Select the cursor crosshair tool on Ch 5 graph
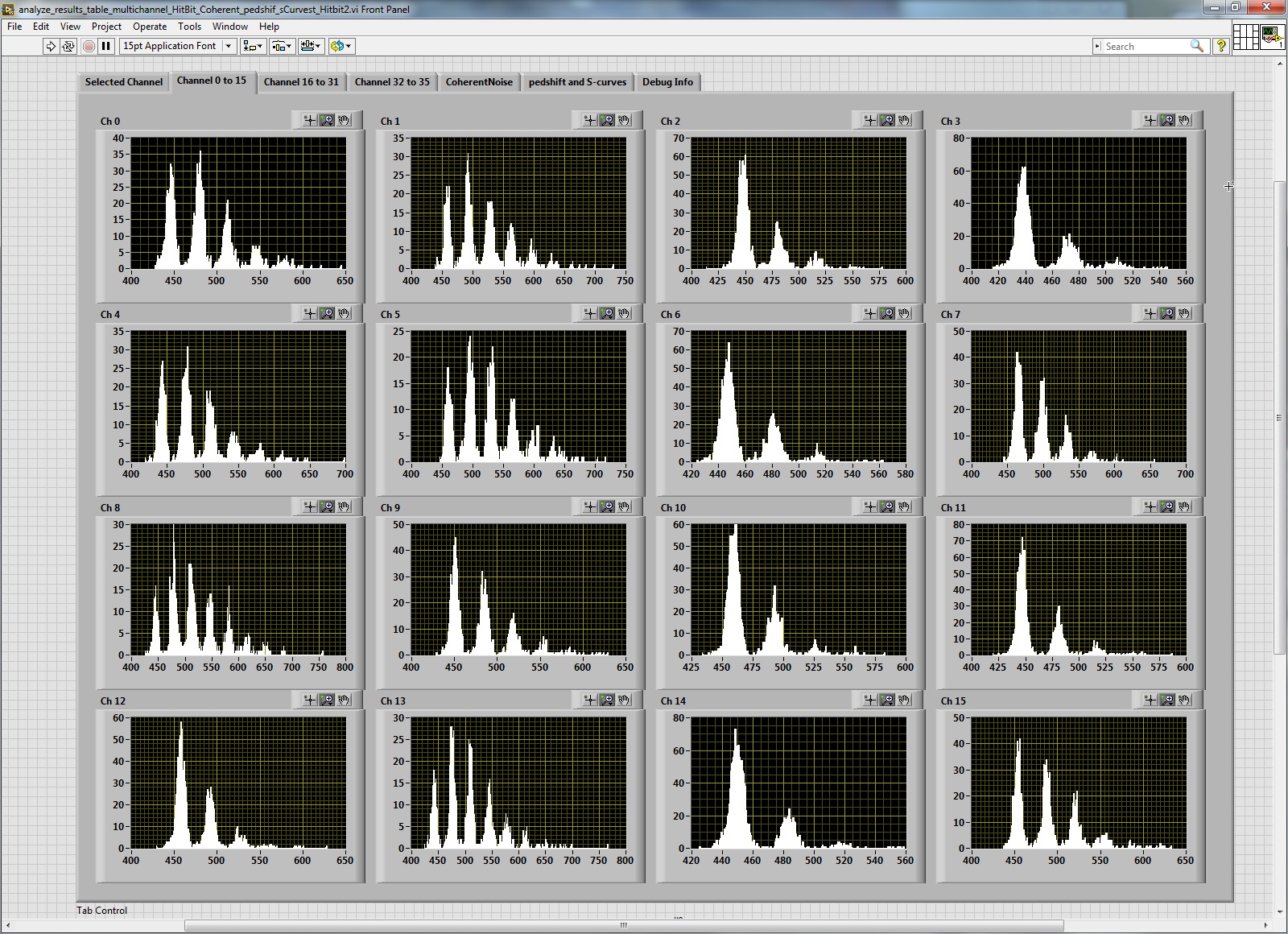1288x934 pixels. coord(590,313)
